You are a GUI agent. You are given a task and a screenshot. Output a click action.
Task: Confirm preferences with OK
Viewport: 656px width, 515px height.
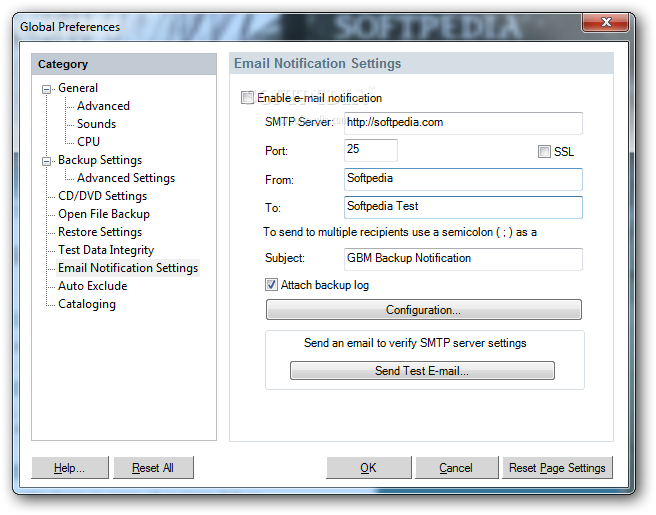[369, 467]
